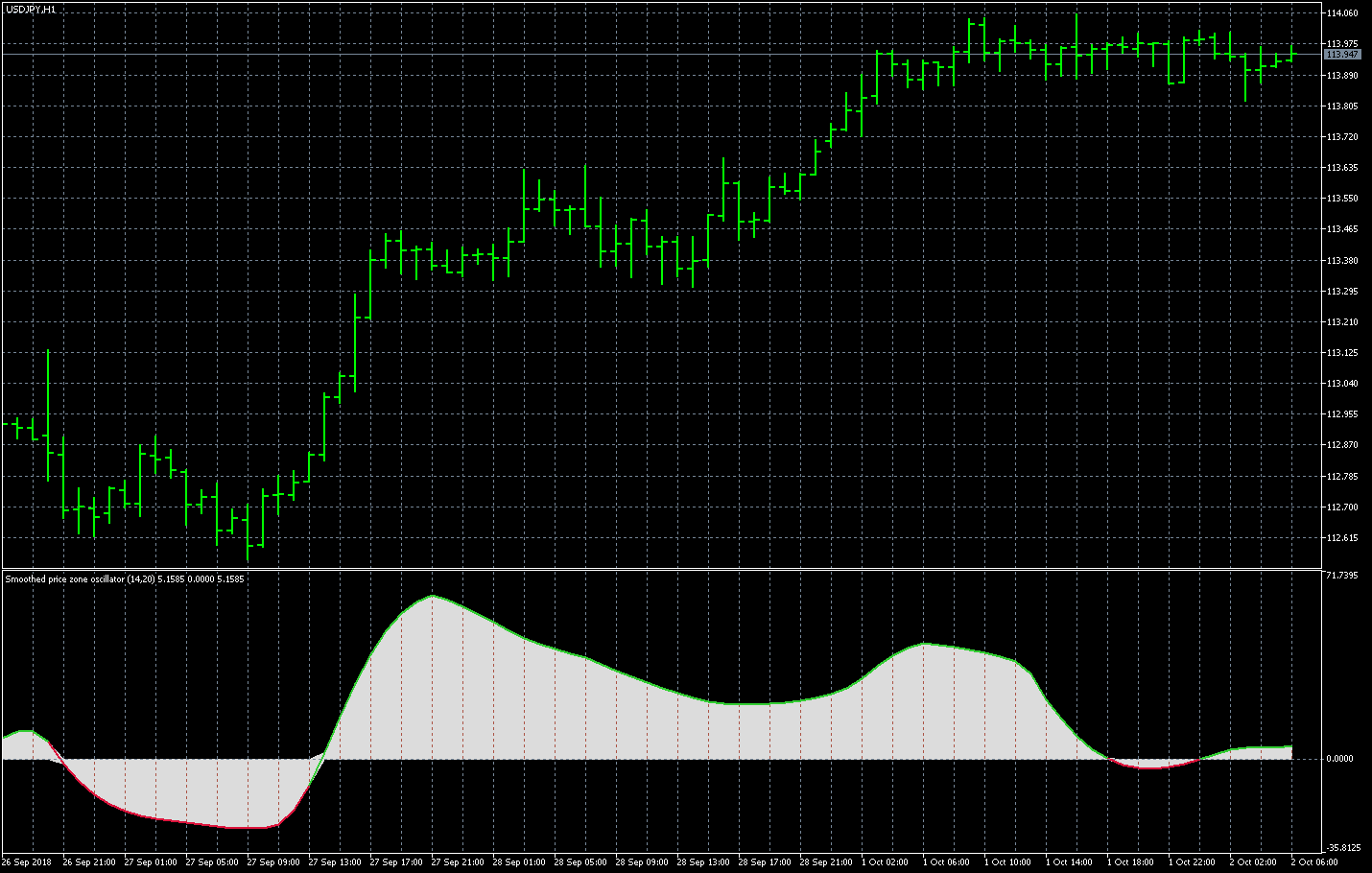The image size is (1372, 873).
Task: Pick the 28 Sep 13:00 time label
Action: tap(703, 862)
